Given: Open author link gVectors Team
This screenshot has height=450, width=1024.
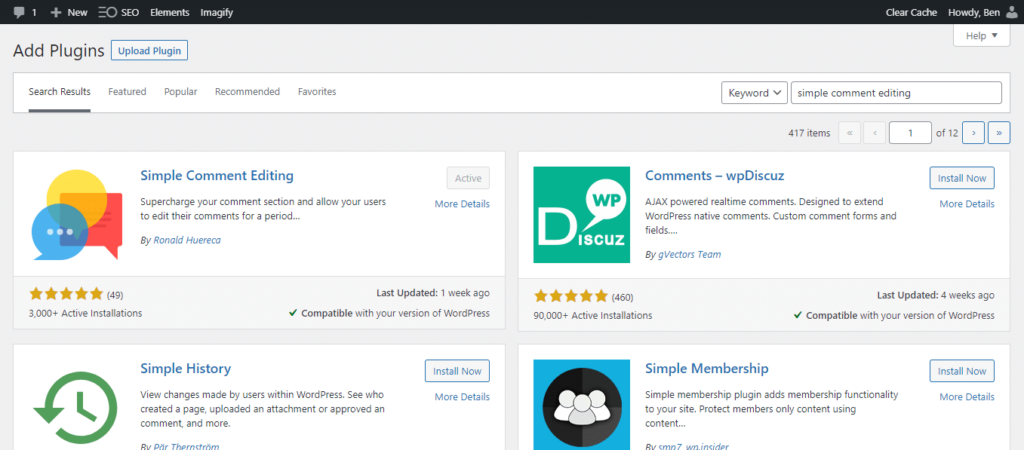Looking at the screenshot, I should point(690,254).
